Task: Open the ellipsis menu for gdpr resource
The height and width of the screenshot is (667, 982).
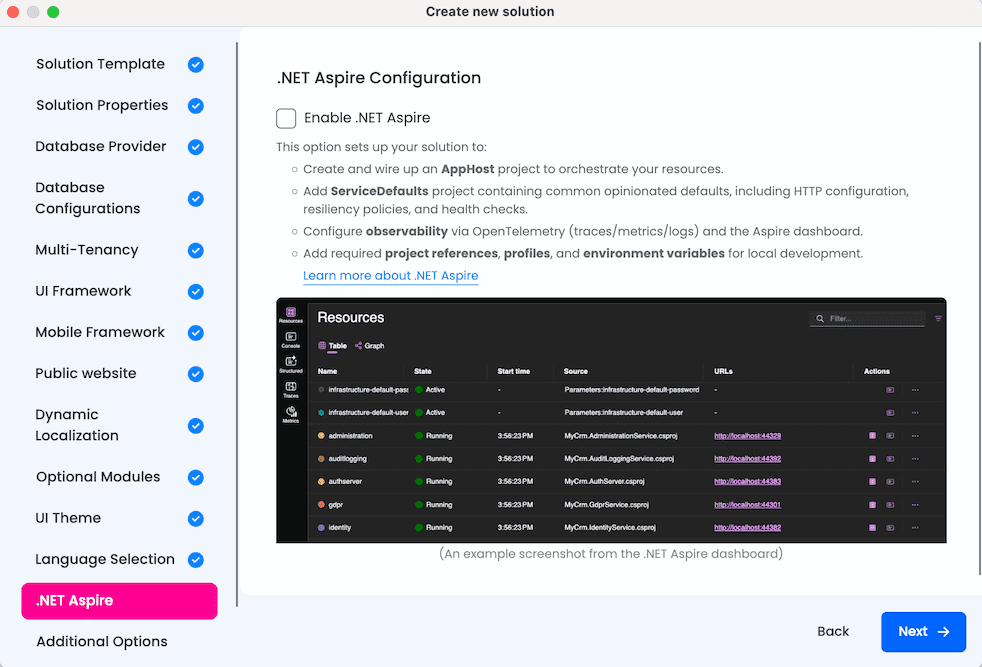Action: click(914, 503)
